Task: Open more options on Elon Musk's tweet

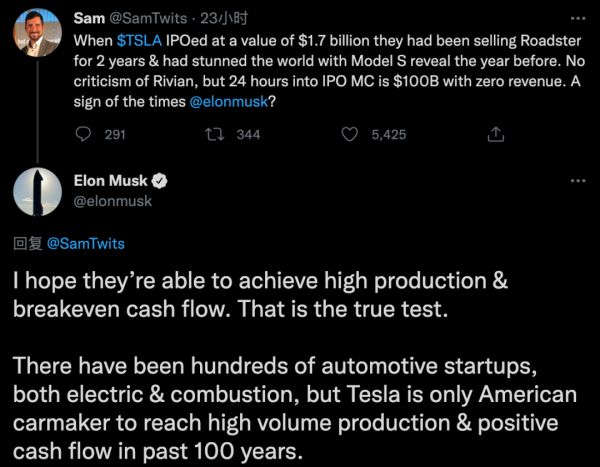Action: (x=578, y=181)
